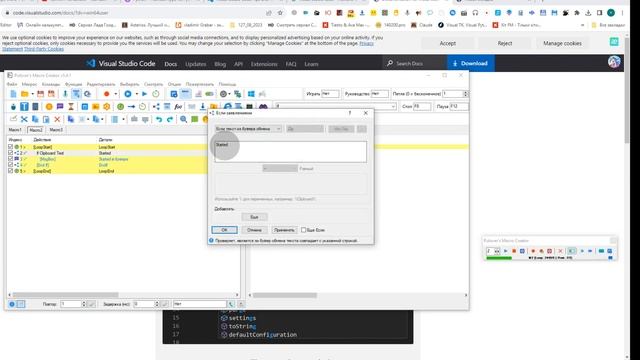
Task: Expand the gear settings dropdown arrow
Action: pos(229,94)
